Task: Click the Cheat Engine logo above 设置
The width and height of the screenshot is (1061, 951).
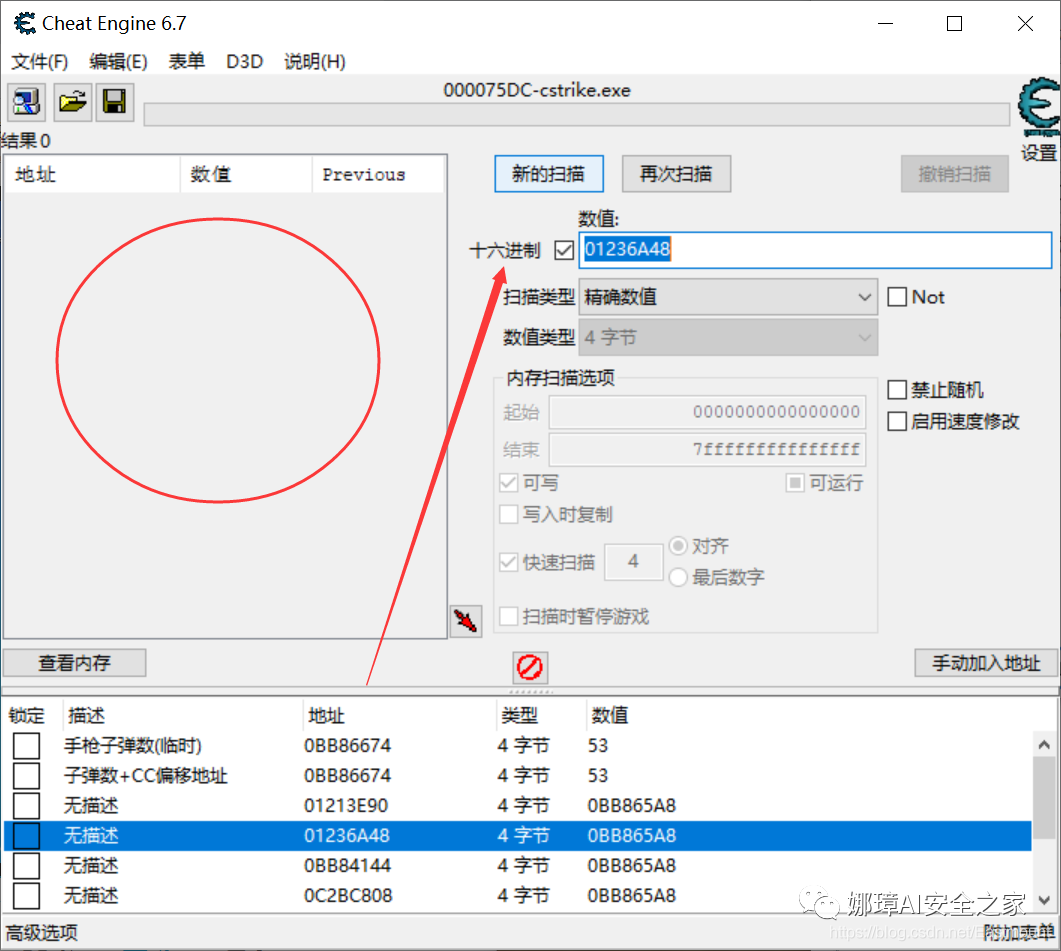Action: (1039, 106)
